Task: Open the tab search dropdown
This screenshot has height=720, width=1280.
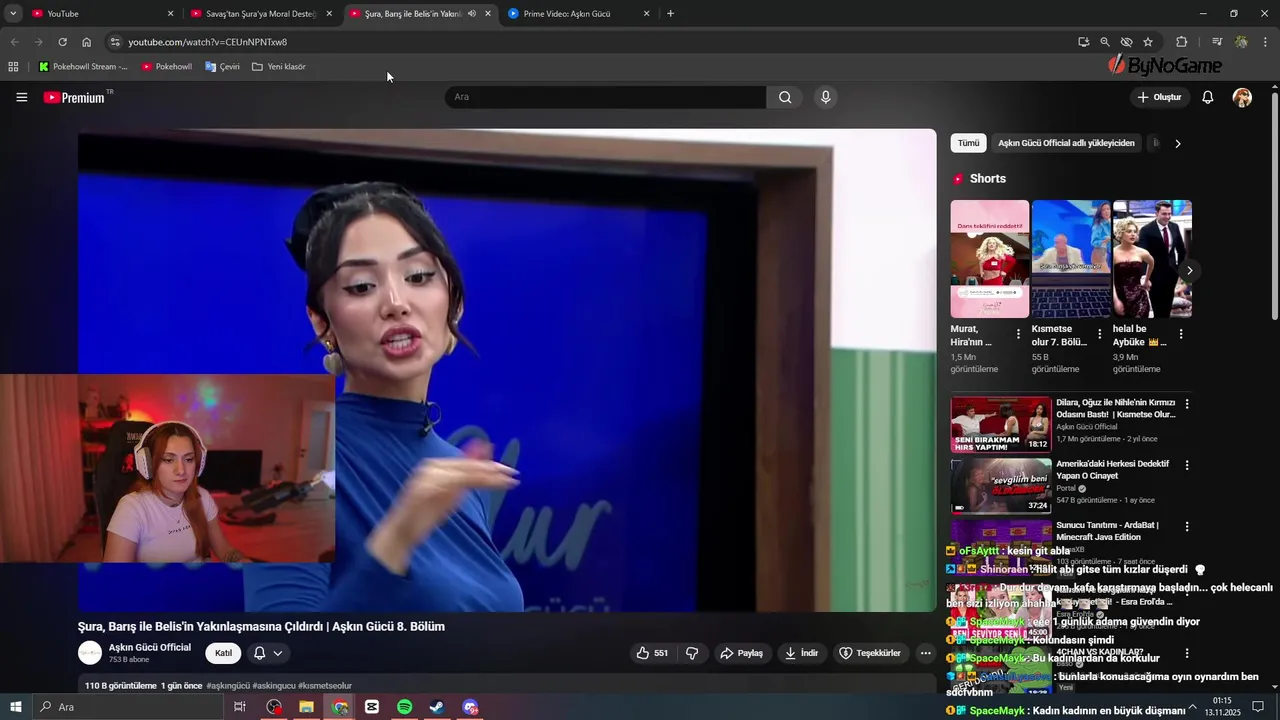Action: (x=13, y=14)
